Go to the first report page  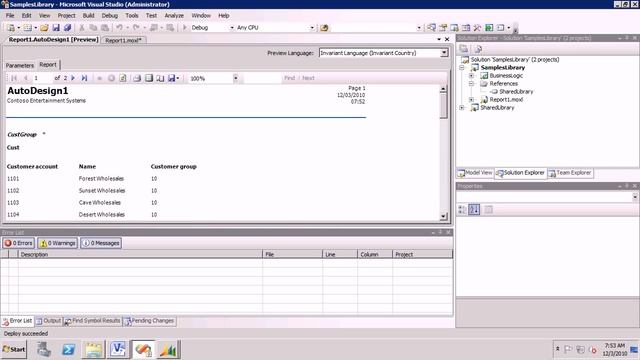(14, 78)
